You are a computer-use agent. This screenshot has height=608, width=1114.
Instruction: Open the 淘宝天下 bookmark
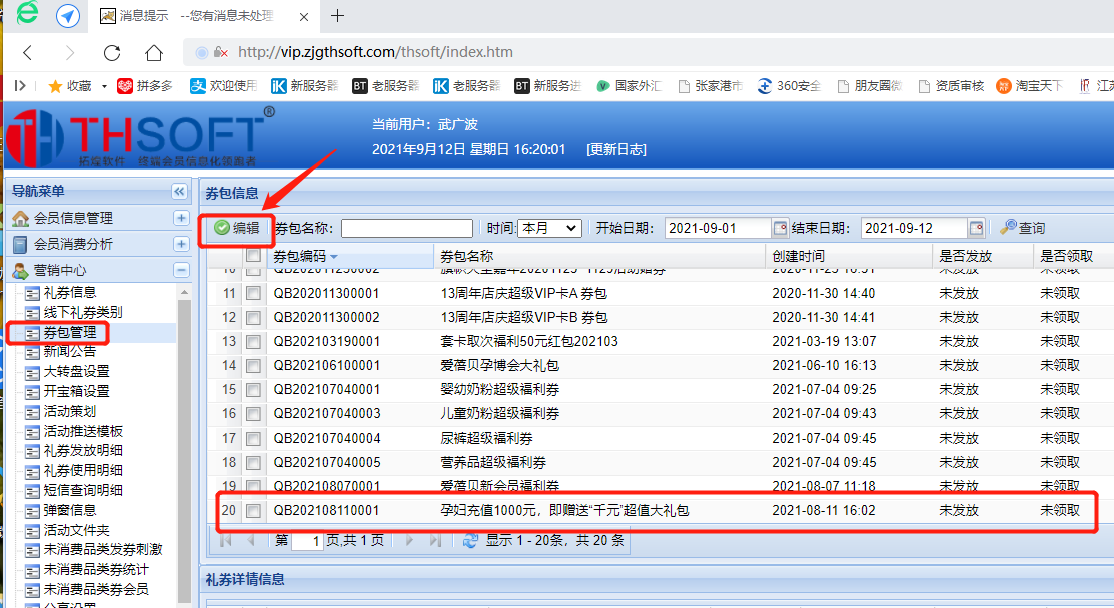pyautogui.click(x=1029, y=86)
